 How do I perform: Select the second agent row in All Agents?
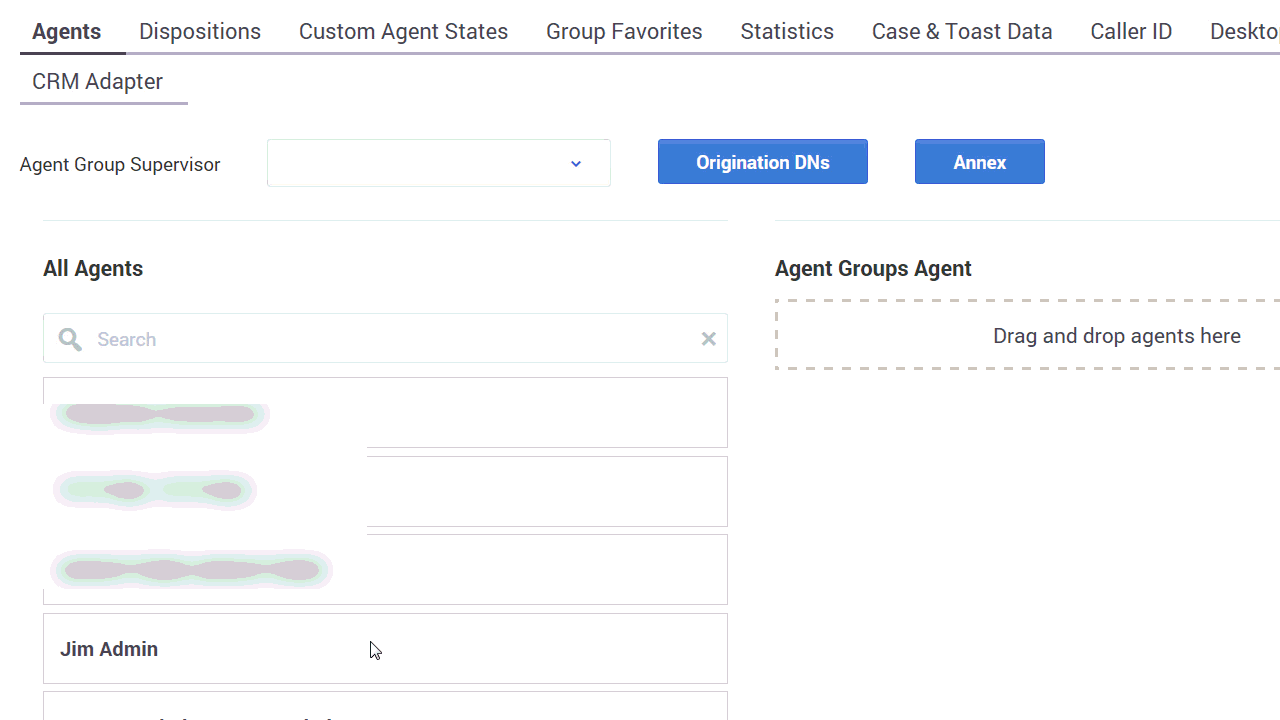385,491
